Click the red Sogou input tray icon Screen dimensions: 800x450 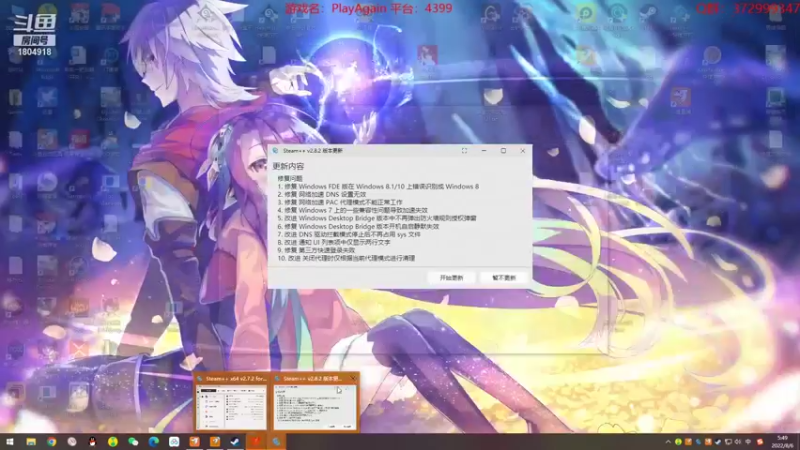760,442
